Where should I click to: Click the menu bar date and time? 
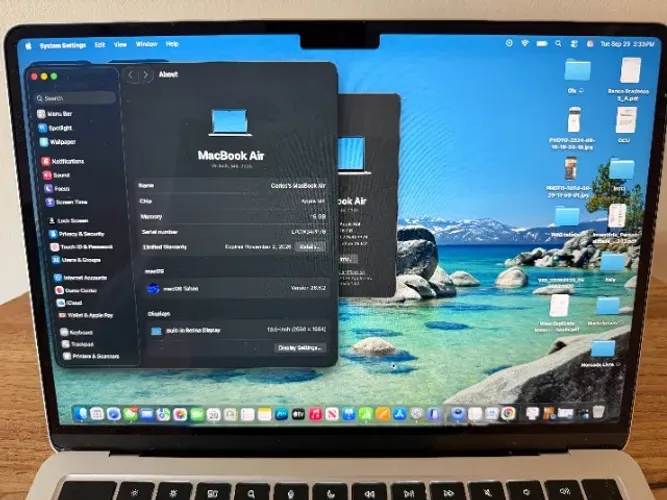pos(627,44)
